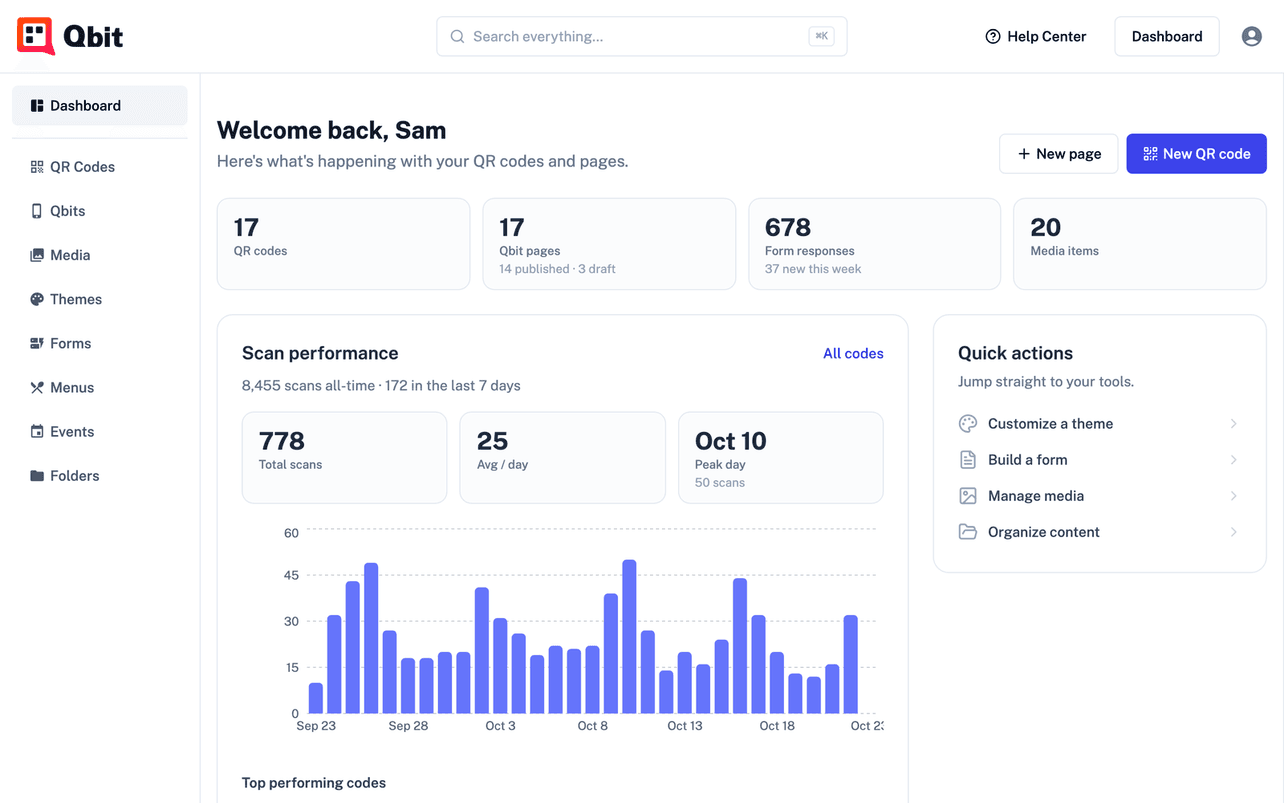Click the Help Center question mark icon
Image resolution: width=1284 pixels, height=803 pixels.
(993, 36)
